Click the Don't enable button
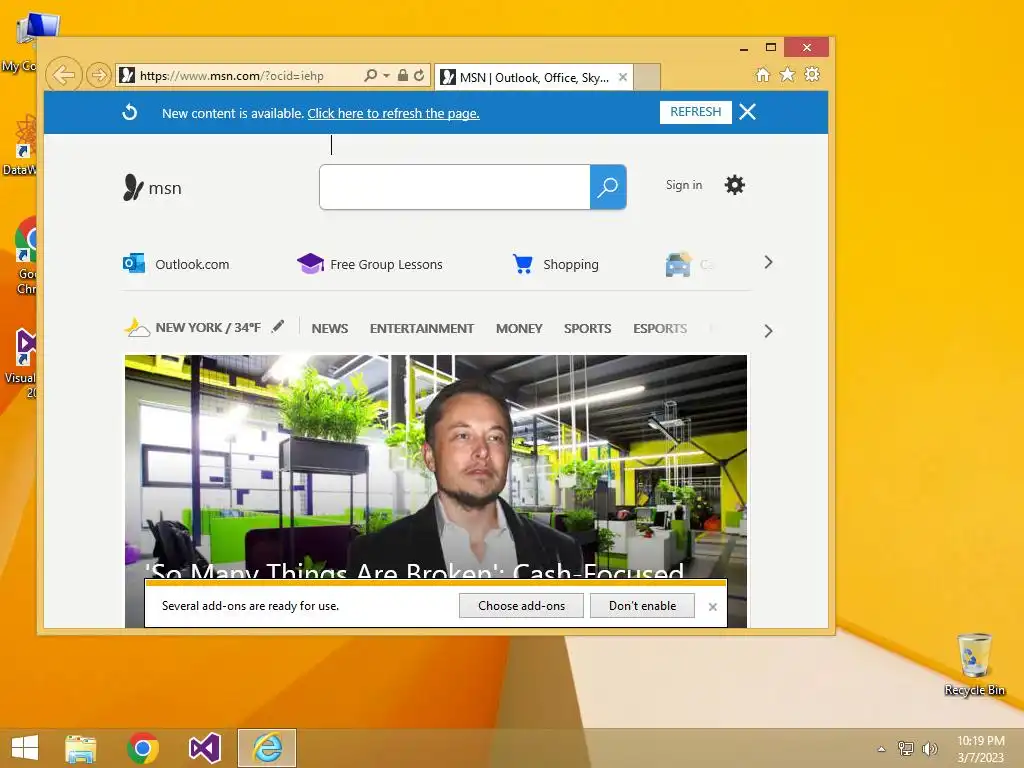This screenshot has height=768, width=1024. pyautogui.click(x=643, y=605)
